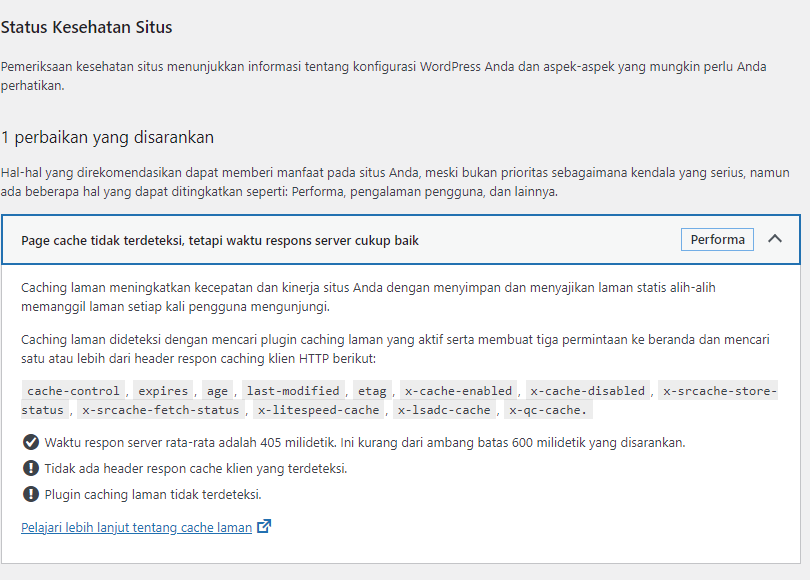Click the checkmark icon beside server response time
This screenshot has width=810, height=580.
31,442
